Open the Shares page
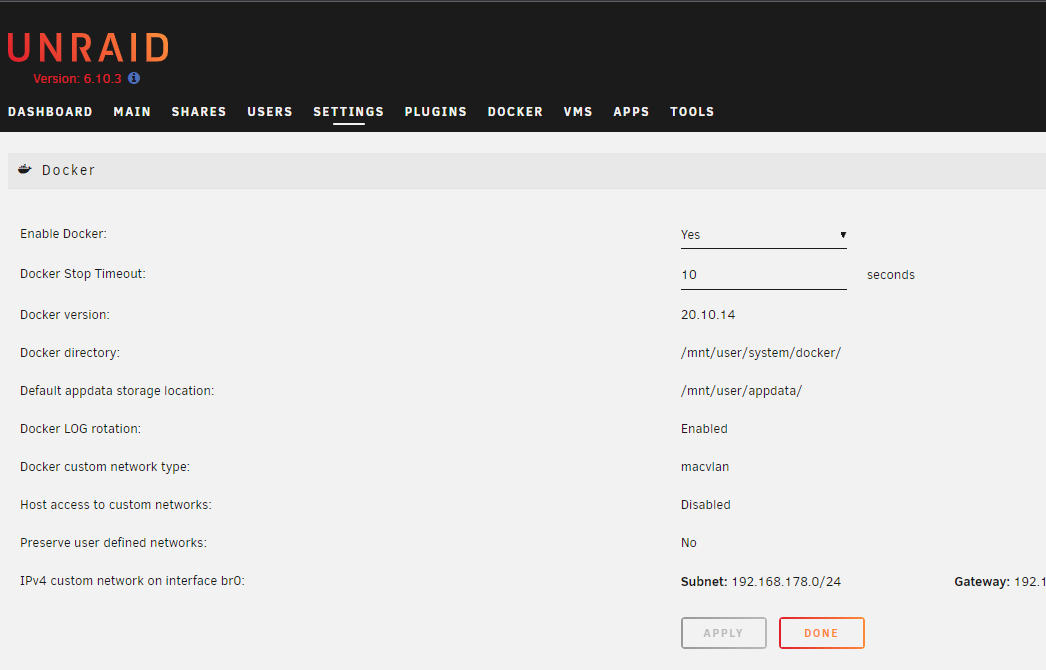The width and height of the screenshot is (1046, 670). (x=199, y=111)
